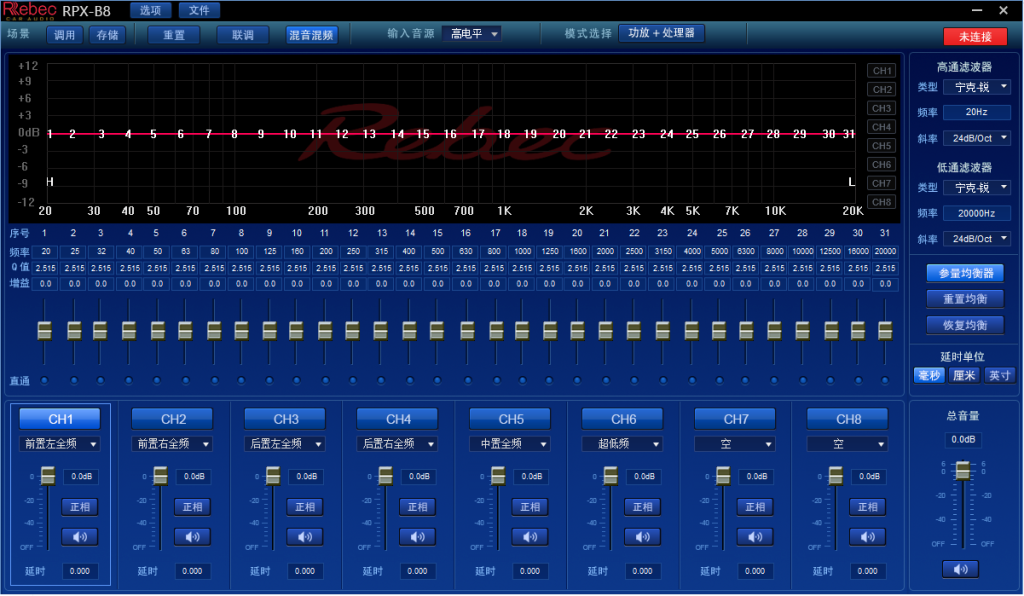Select the CH8 channel tab
1024x596 pixels.
click(x=848, y=419)
